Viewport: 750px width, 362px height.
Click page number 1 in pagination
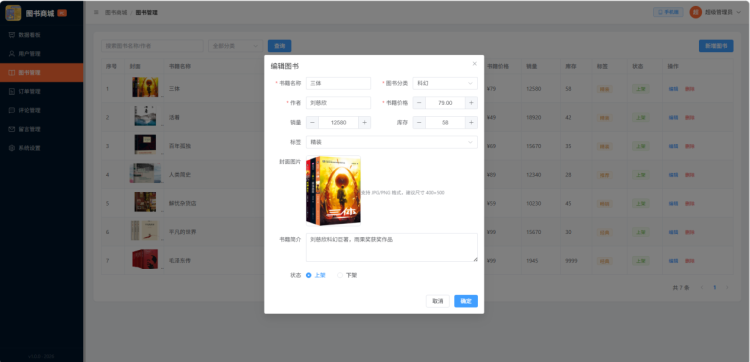point(715,287)
